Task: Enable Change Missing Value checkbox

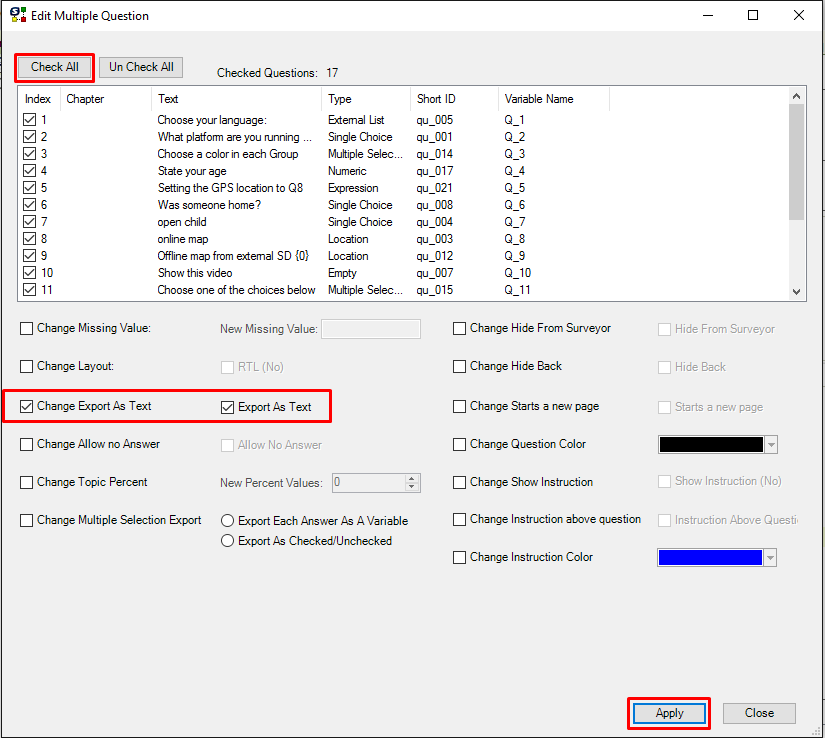Action: tap(26, 329)
